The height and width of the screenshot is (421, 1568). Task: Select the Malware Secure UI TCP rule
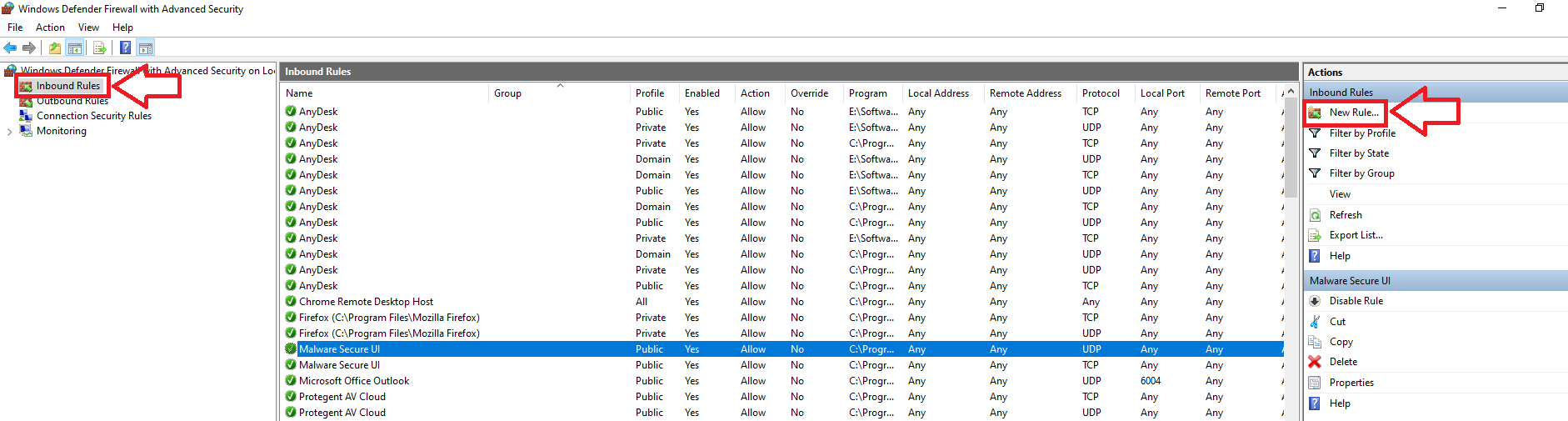783,365
